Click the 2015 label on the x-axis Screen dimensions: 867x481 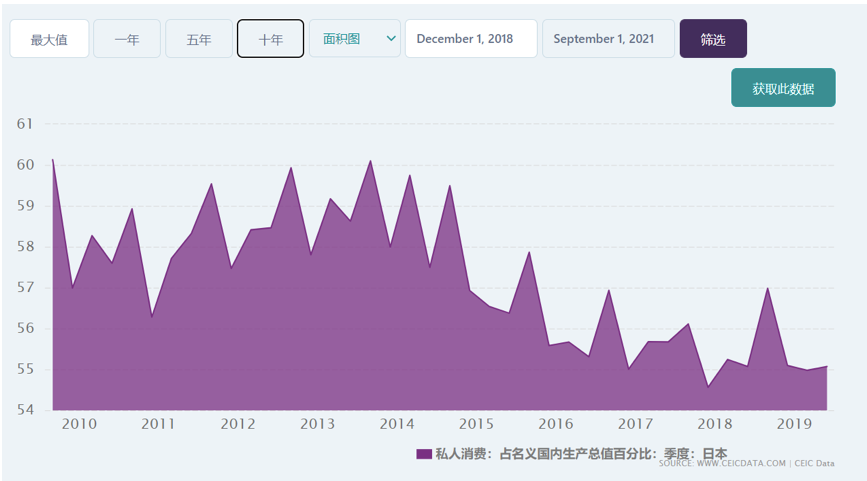pos(476,424)
